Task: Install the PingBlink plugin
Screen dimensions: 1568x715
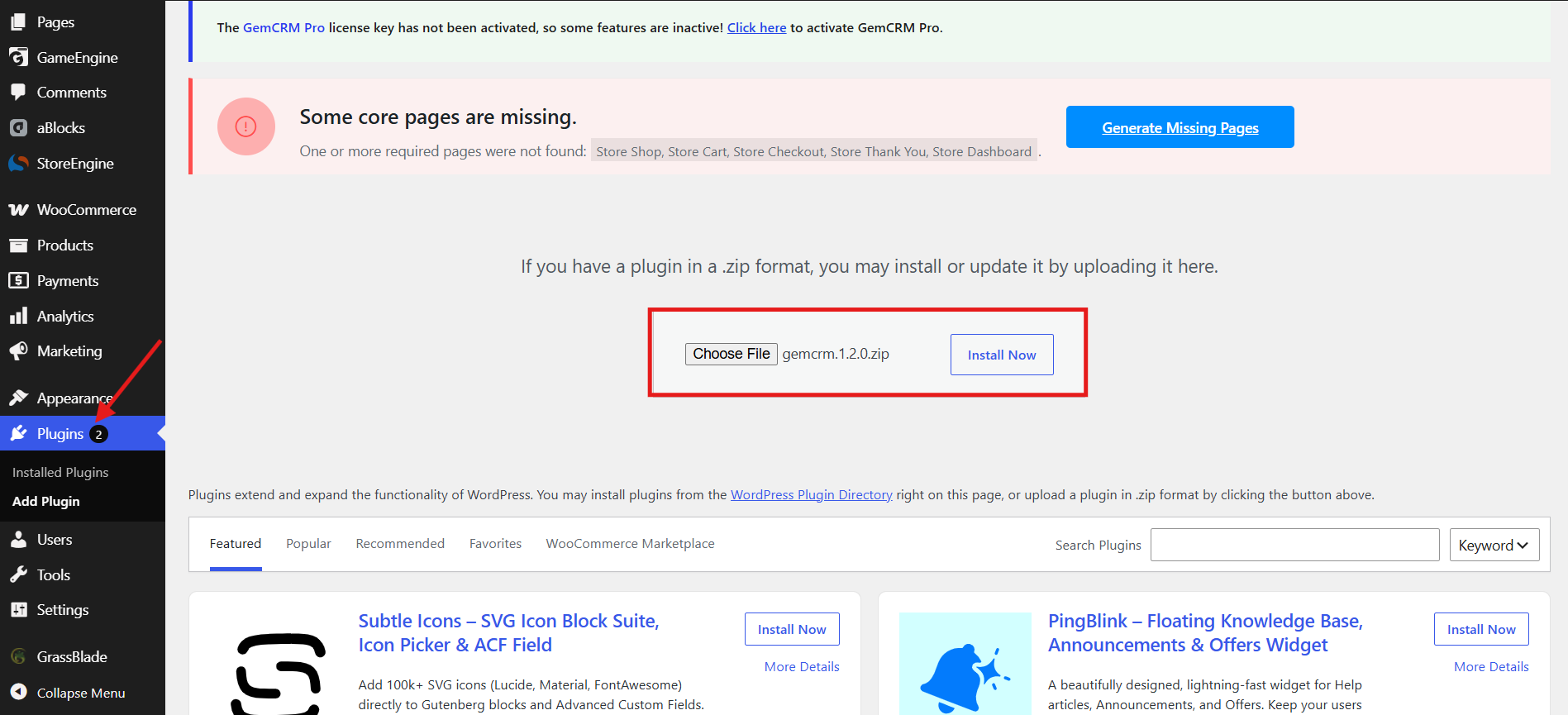Action: tap(1481, 629)
